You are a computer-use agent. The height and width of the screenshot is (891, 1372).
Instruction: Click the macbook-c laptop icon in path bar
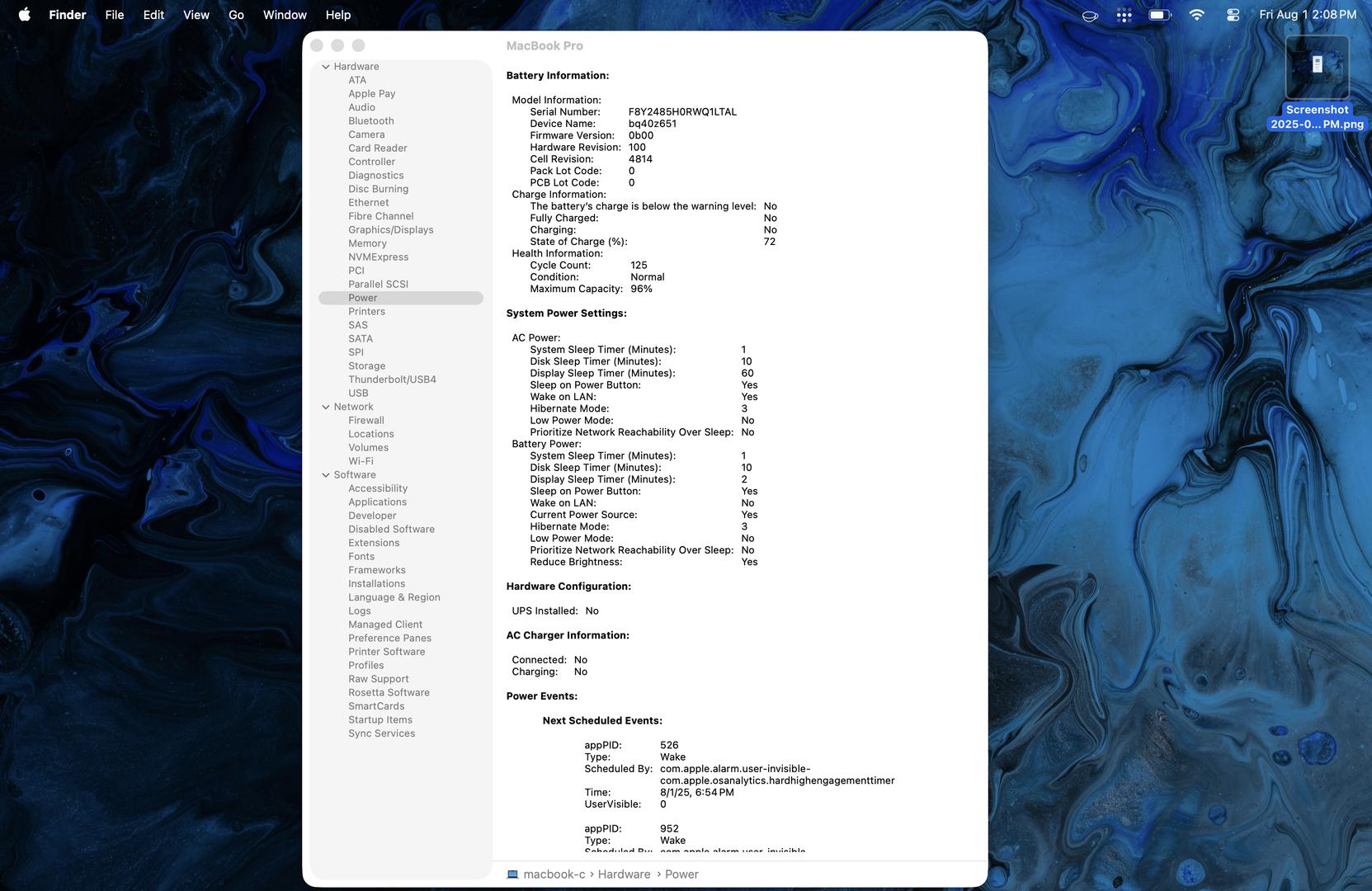click(512, 874)
